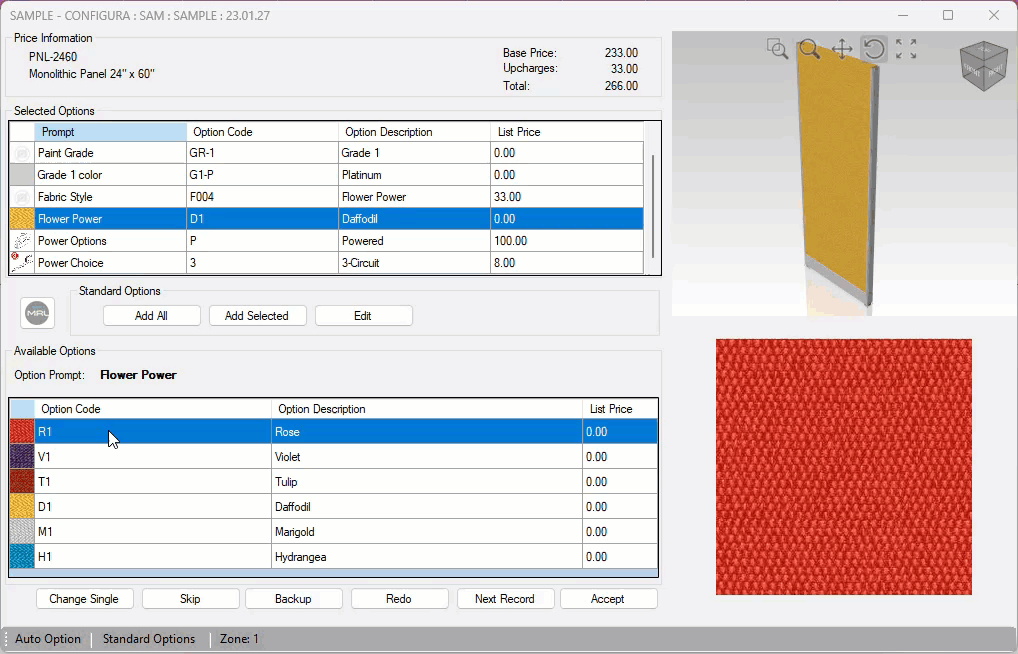Toggle Auto Option in status bar
This screenshot has width=1018, height=654.
[48, 639]
